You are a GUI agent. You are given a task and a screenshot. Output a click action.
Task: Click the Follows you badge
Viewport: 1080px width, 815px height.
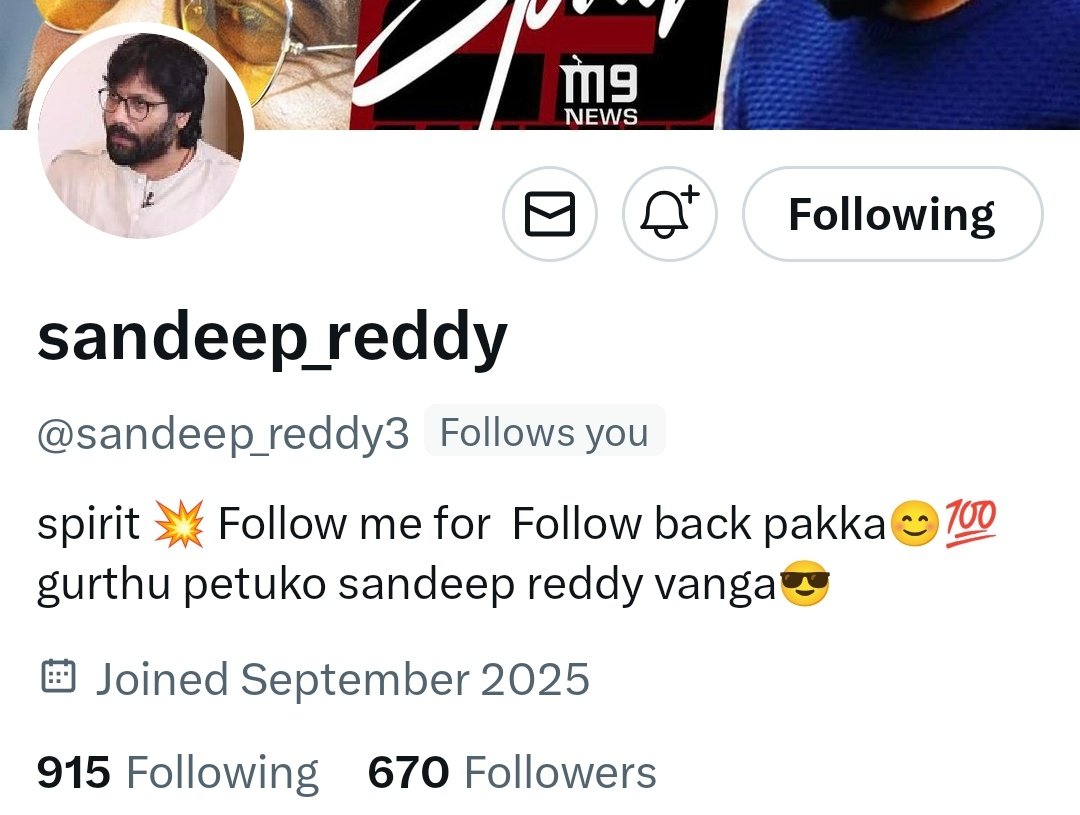544,432
